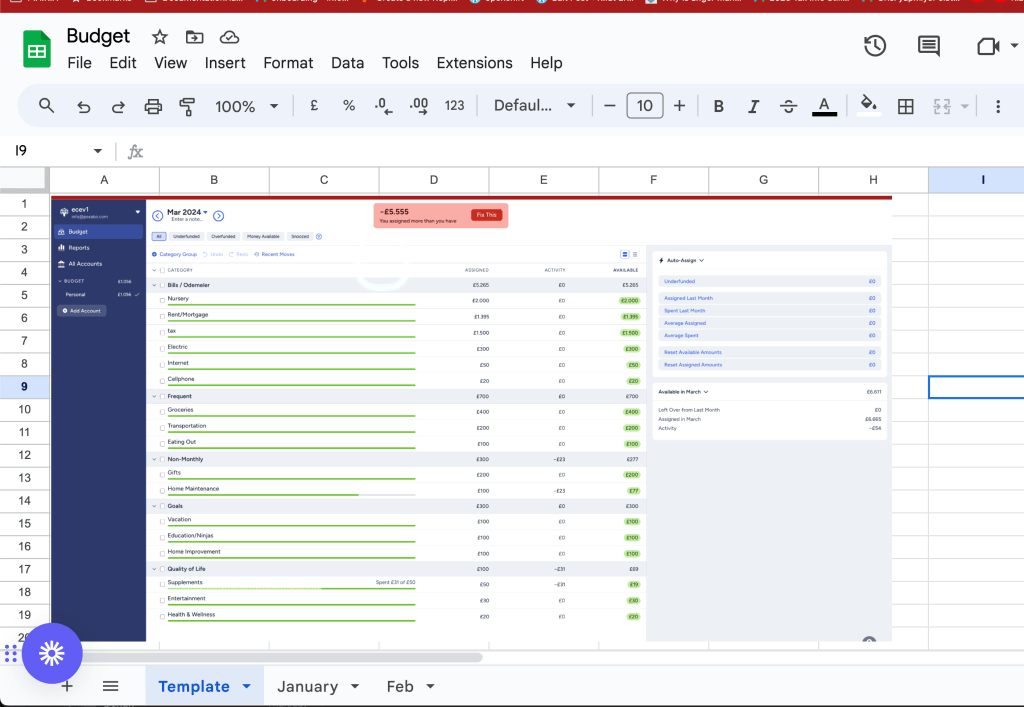Image resolution: width=1024 pixels, height=707 pixels.
Task: Open the borders tool
Action: 905,106
